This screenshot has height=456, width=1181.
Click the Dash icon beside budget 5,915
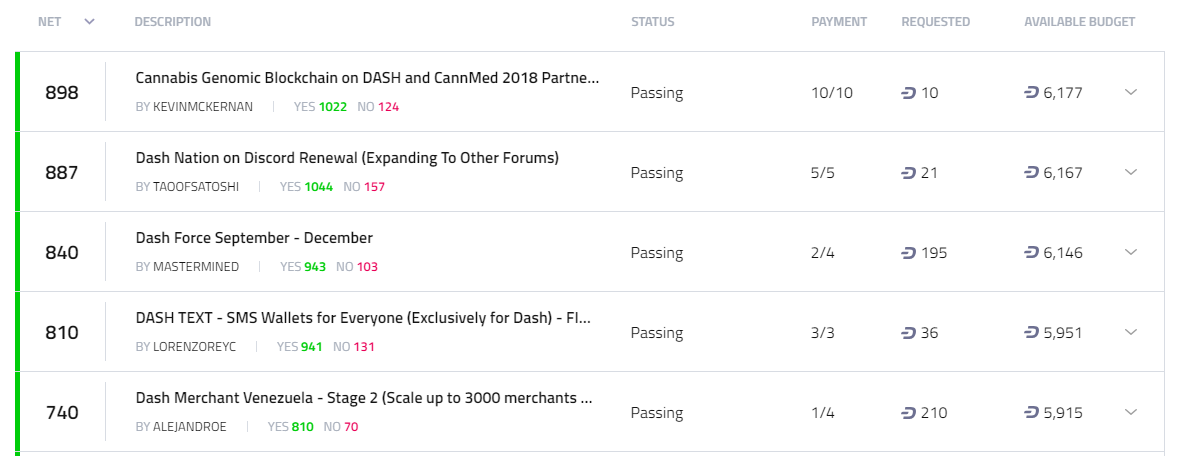1032,413
